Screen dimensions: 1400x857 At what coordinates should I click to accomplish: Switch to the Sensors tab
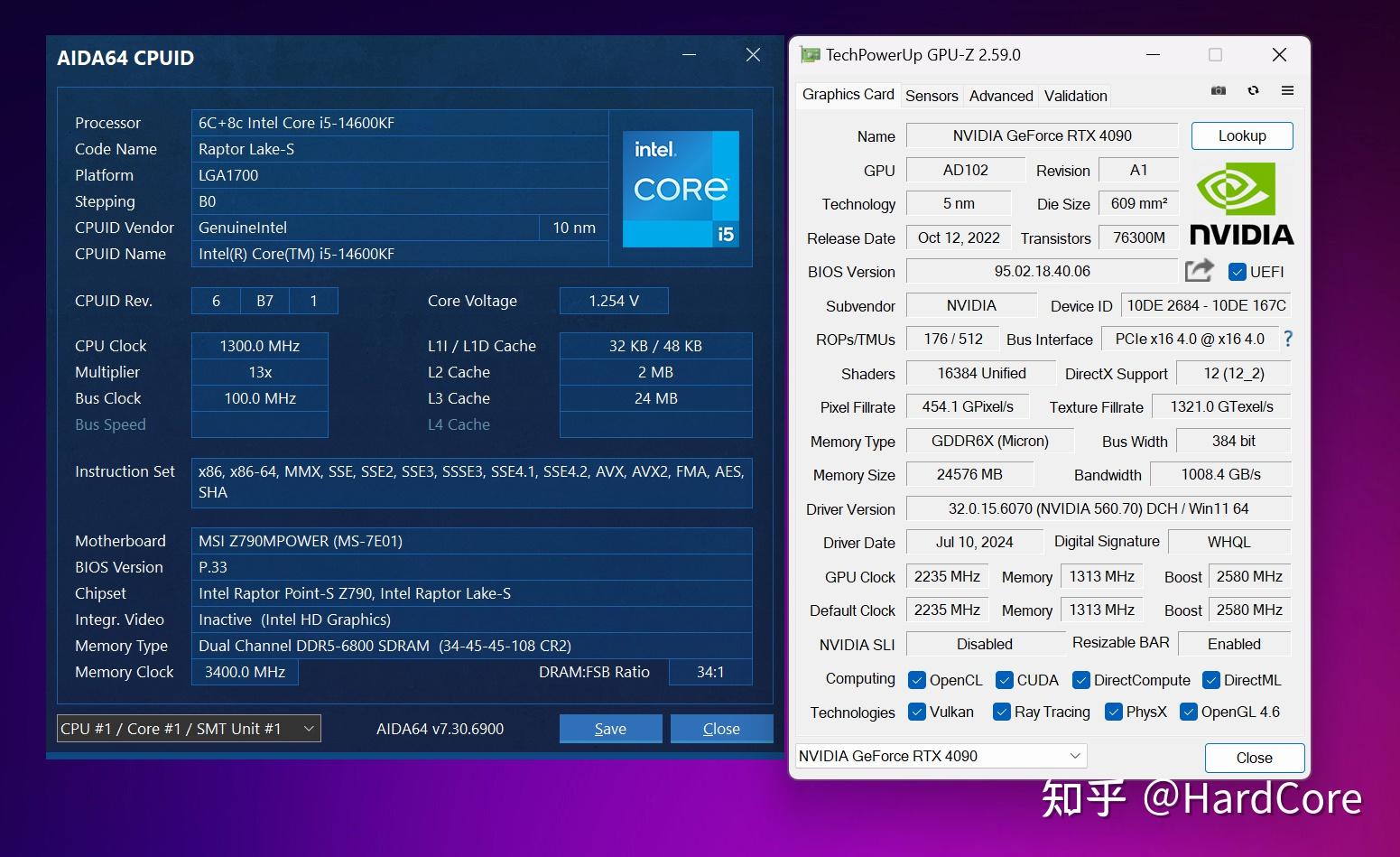tap(932, 96)
